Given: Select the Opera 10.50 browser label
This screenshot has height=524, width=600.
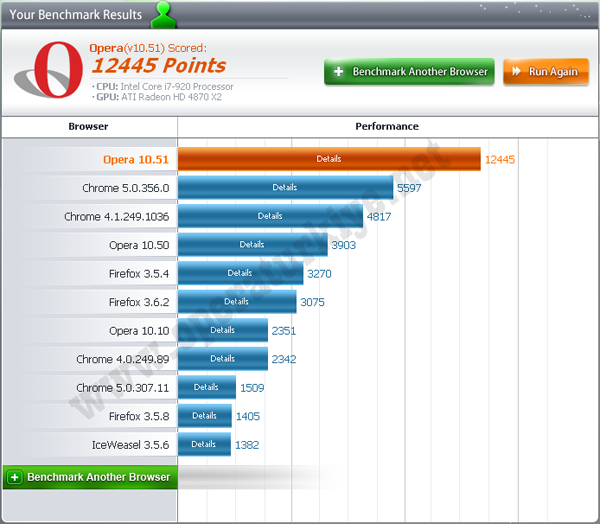Looking at the screenshot, I should coord(139,245).
